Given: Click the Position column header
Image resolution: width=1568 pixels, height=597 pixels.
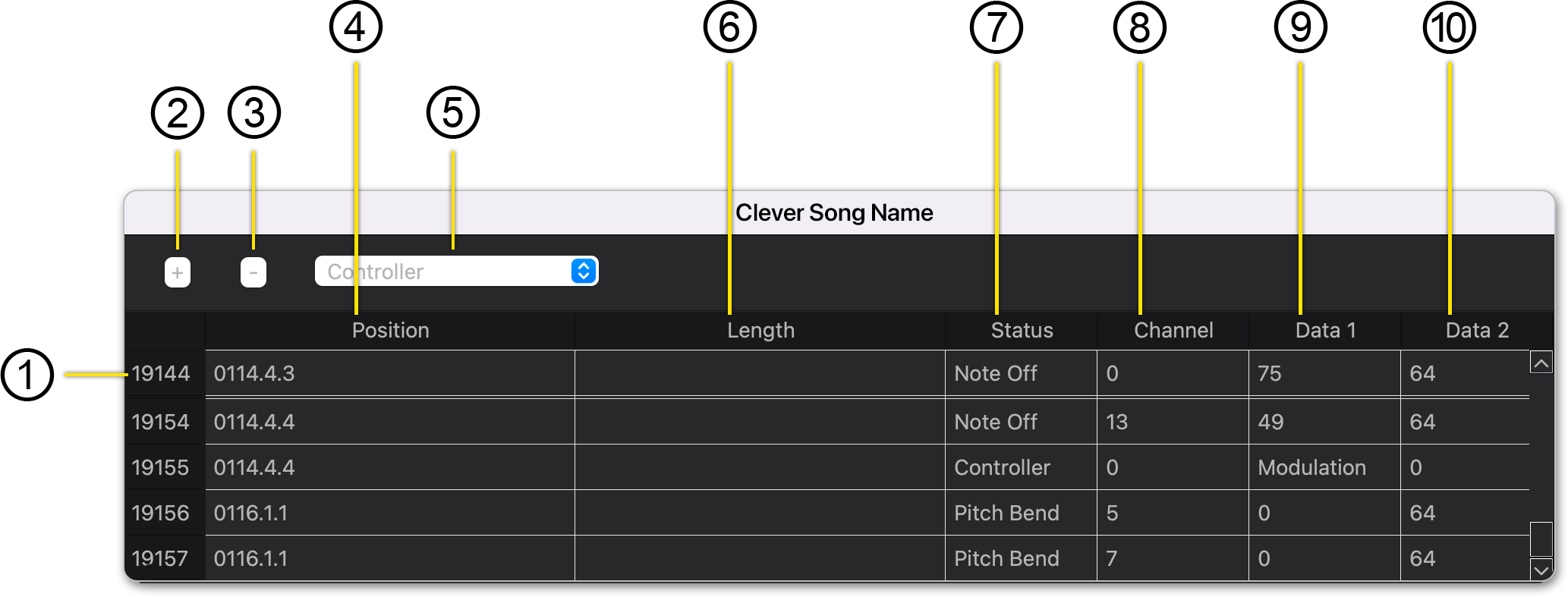Looking at the screenshot, I should 390,331.
